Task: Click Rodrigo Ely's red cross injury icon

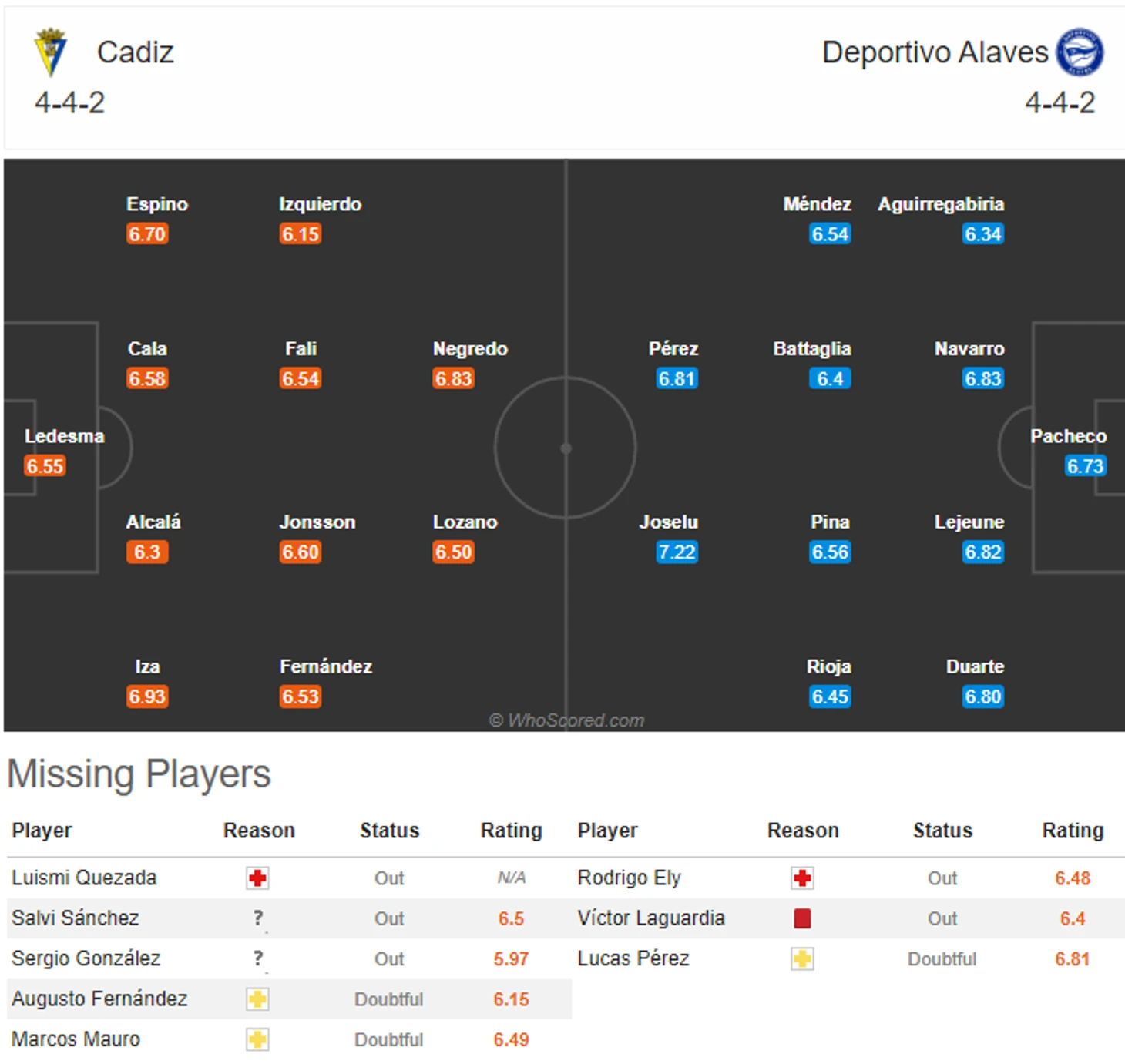Action: tap(802, 878)
